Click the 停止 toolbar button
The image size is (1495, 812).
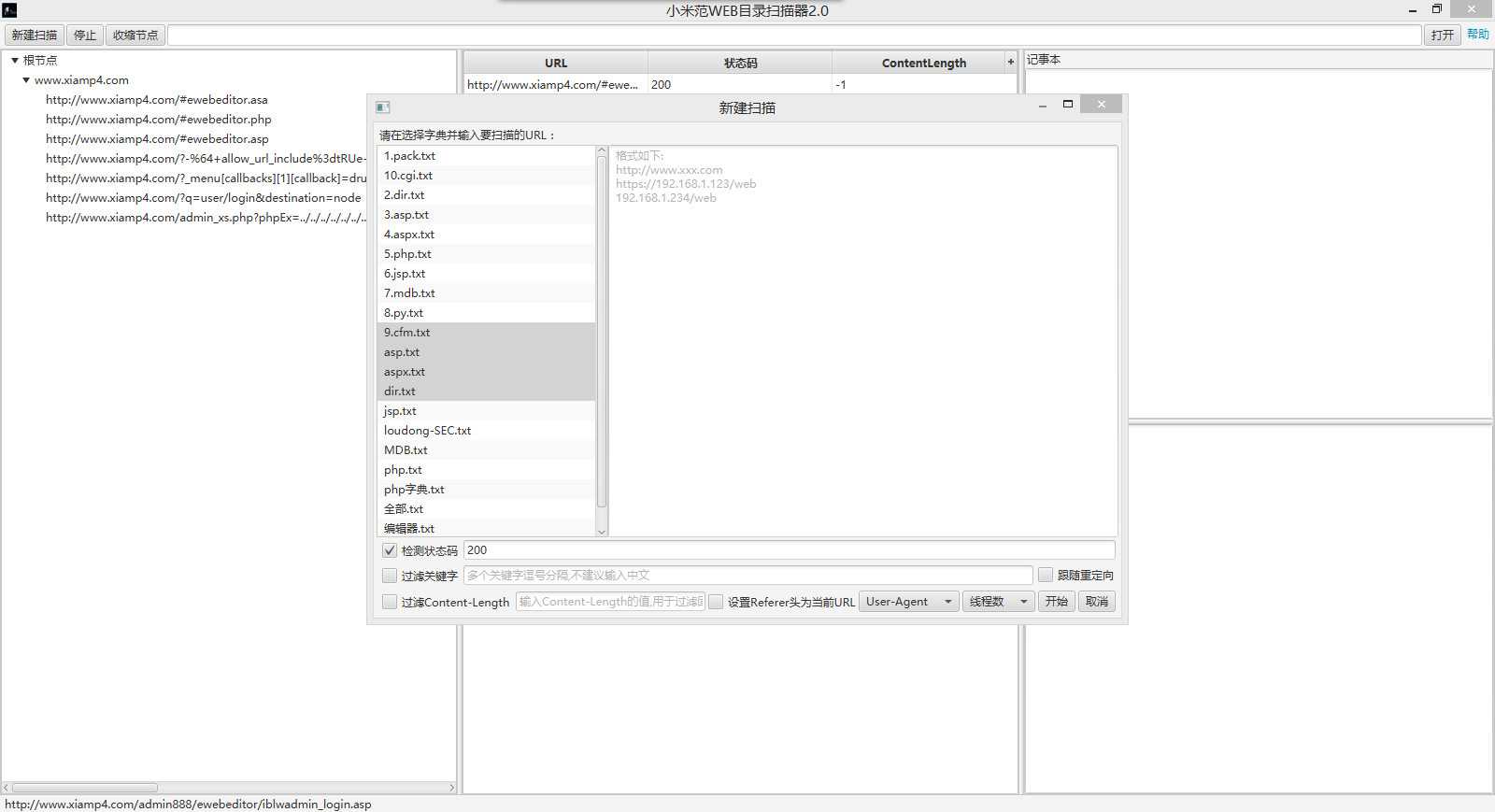[x=85, y=35]
